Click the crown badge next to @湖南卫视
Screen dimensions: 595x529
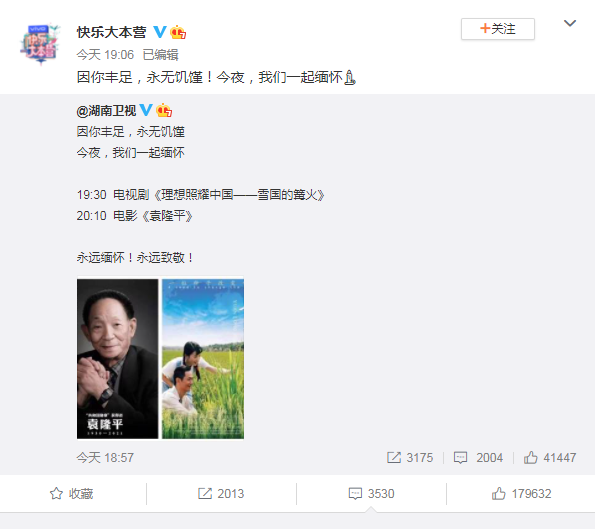[164, 110]
